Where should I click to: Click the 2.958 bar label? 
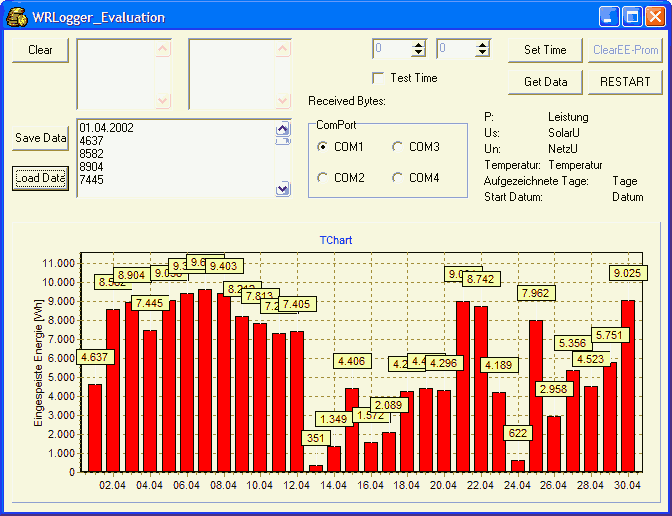coord(554,389)
